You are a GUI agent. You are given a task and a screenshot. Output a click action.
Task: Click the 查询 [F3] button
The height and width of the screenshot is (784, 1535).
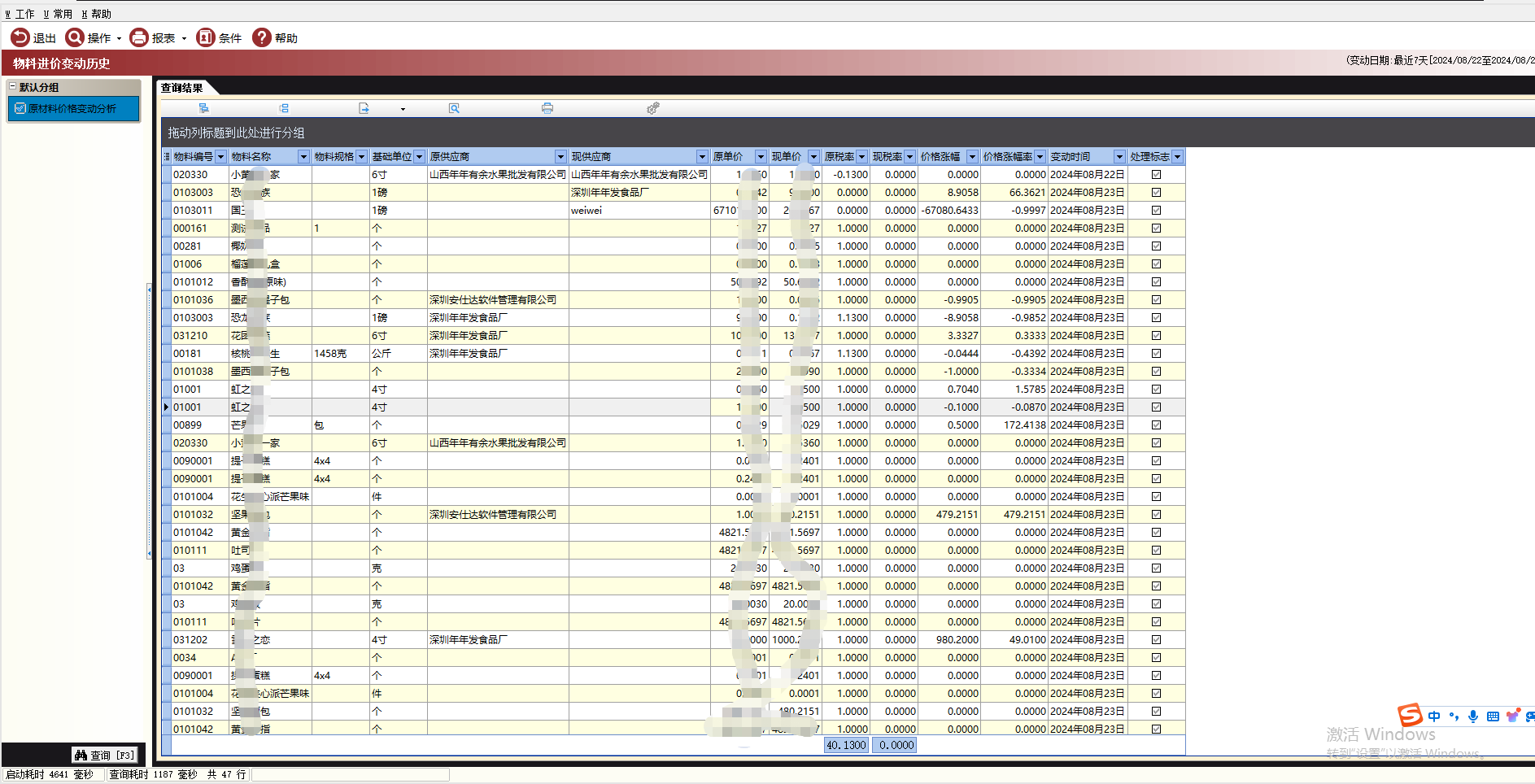[x=105, y=755]
